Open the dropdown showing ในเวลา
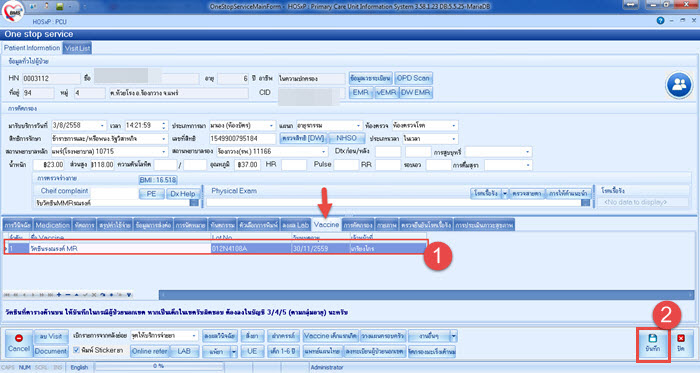Screen dimensions: 700x373 coord(454,139)
